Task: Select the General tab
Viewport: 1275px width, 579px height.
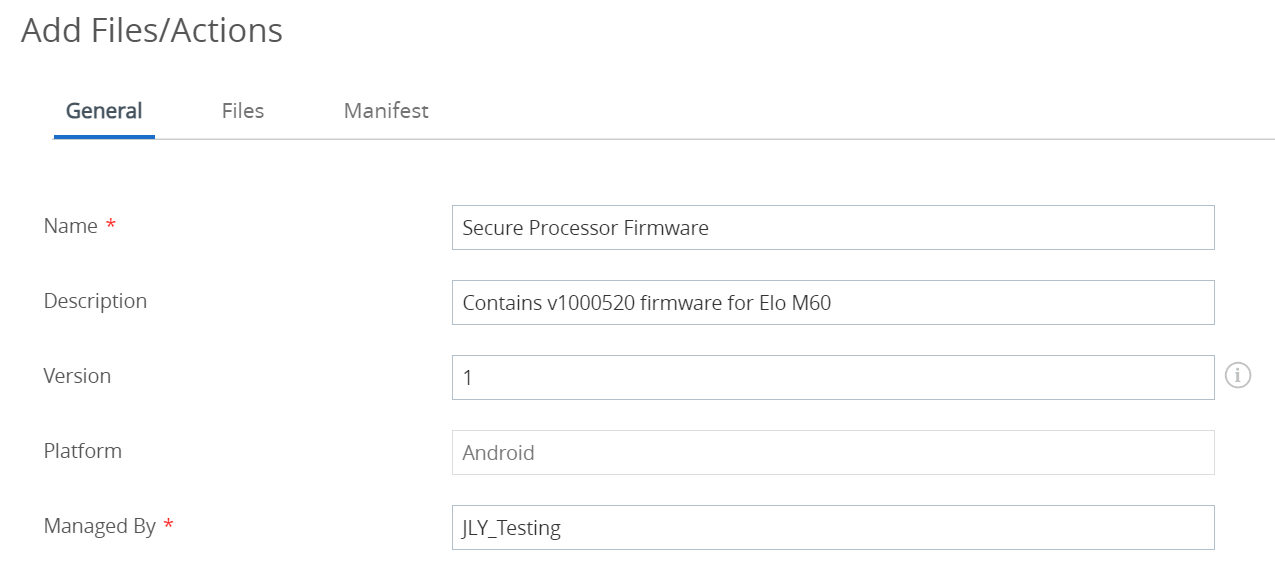Action: 104,110
